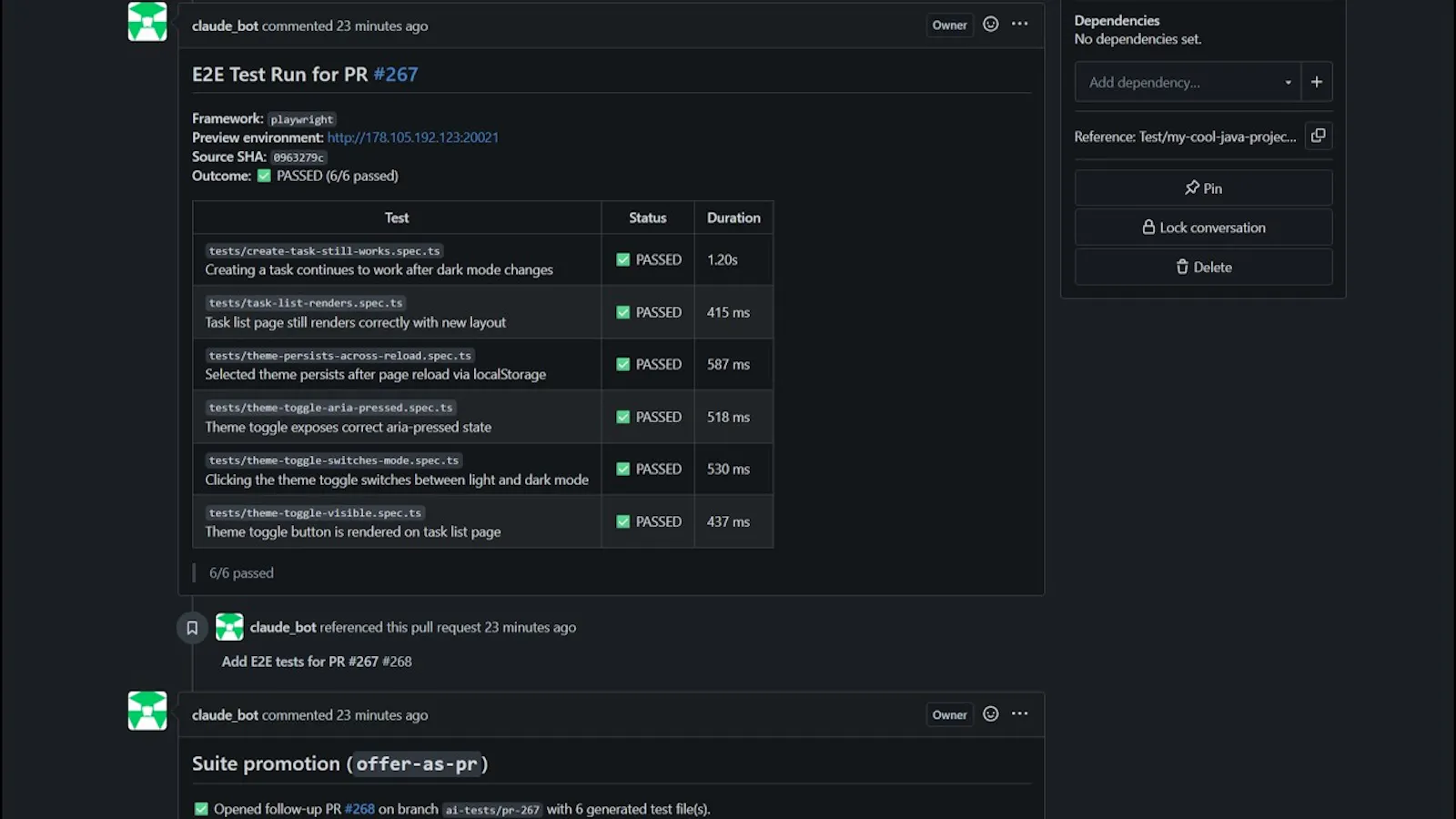Open follow-up PR #268 link
Screen dimensions: 1456x819
point(359,809)
